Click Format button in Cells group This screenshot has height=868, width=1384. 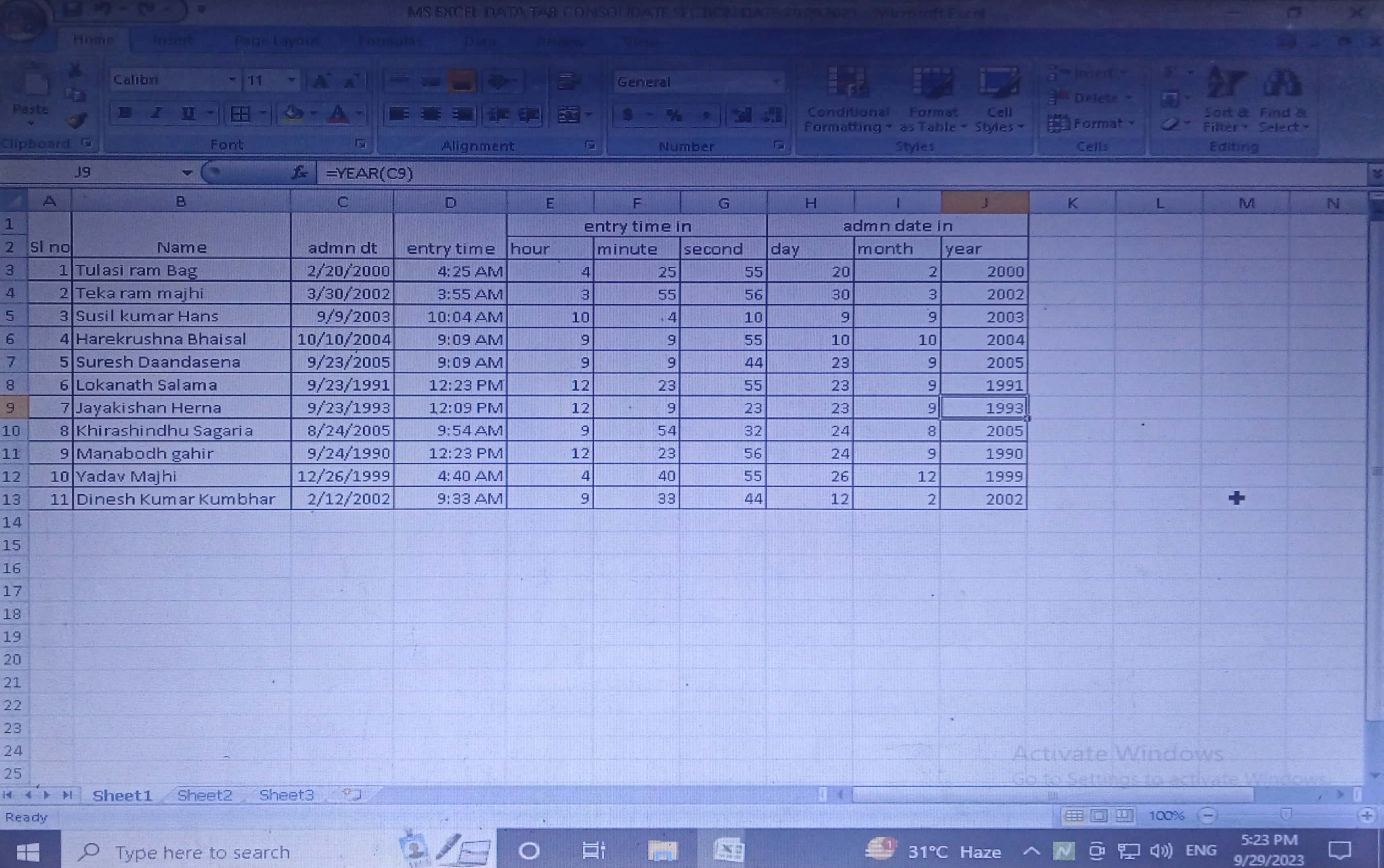[x=1090, y=124]
